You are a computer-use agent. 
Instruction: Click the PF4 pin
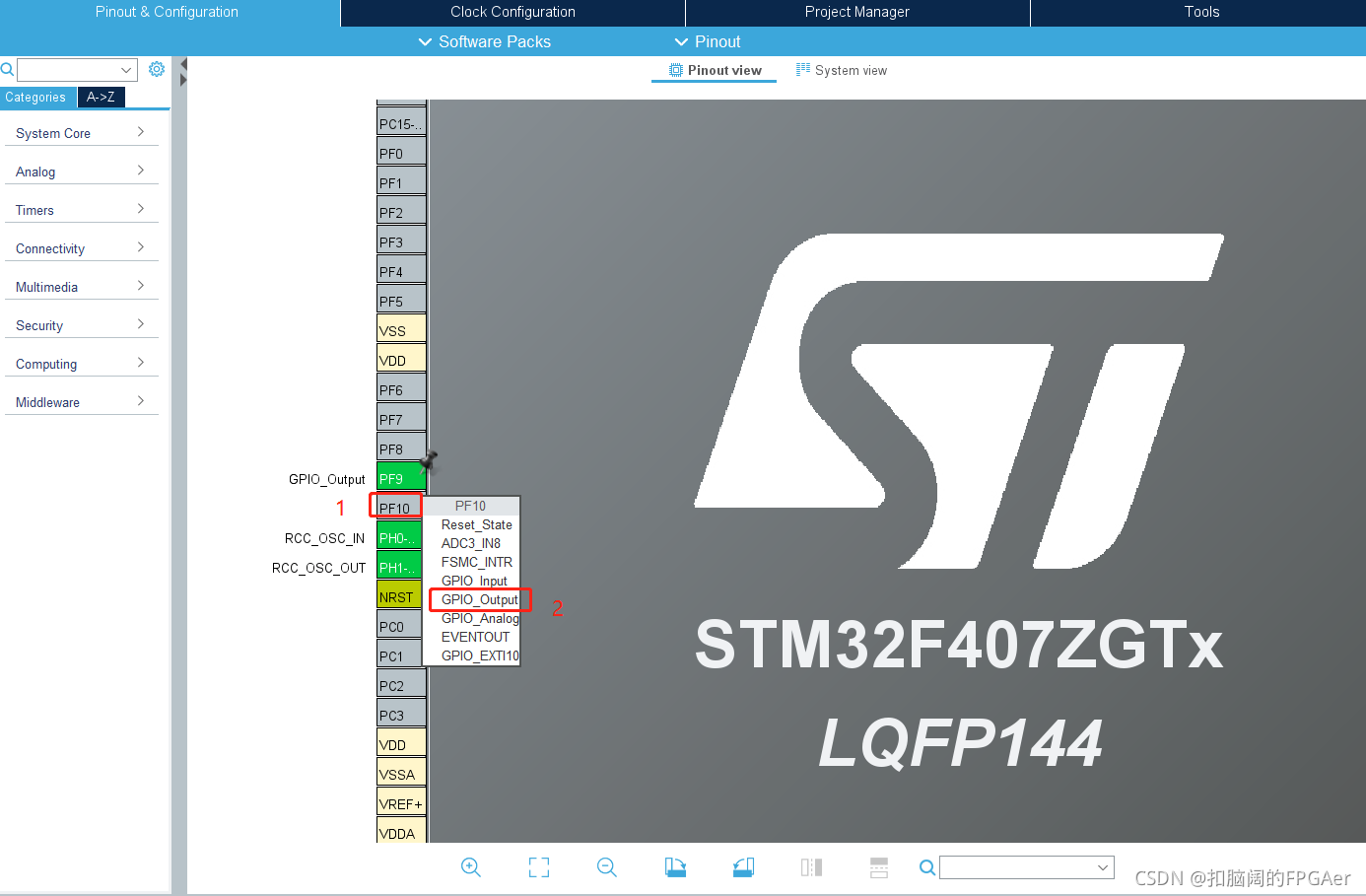[x=401, y=270]
